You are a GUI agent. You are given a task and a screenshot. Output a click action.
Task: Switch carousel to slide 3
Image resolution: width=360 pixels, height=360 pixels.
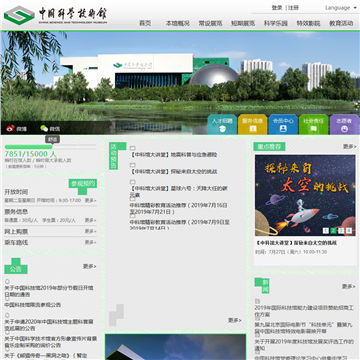(x=341, y=231)
